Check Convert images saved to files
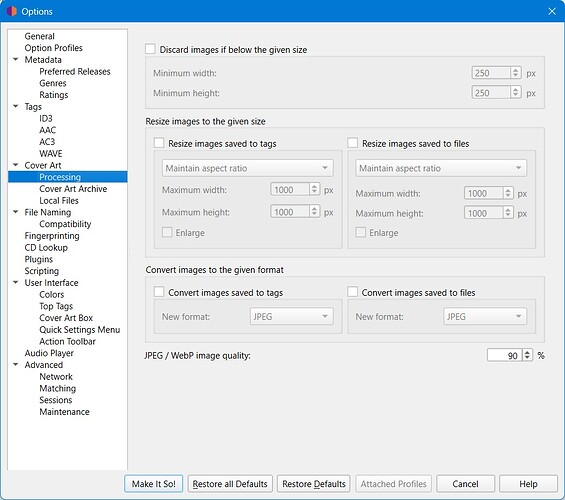The height and width of the screenshot is (500, 565). [352, 292]
